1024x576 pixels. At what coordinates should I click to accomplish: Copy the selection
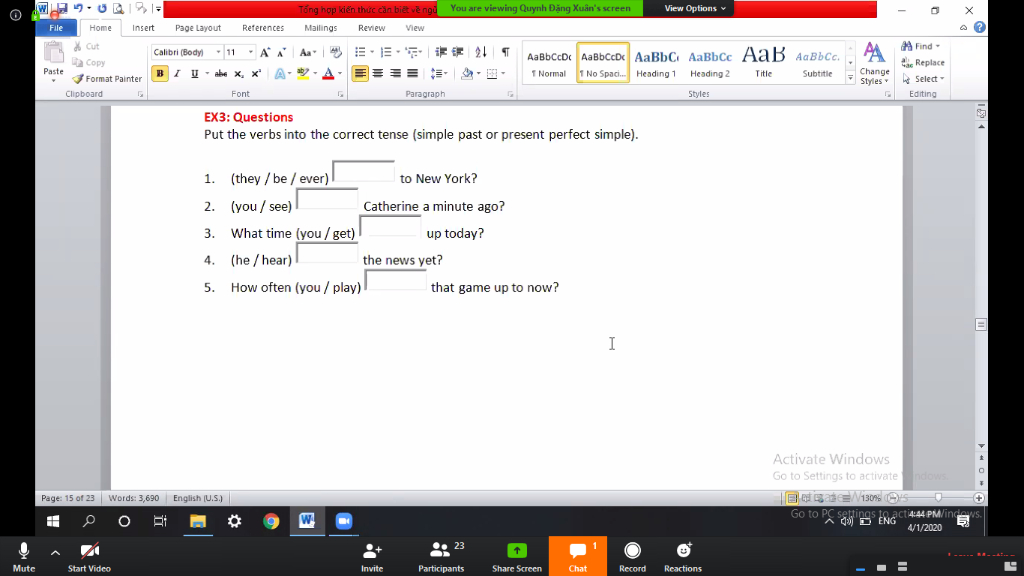89,63
